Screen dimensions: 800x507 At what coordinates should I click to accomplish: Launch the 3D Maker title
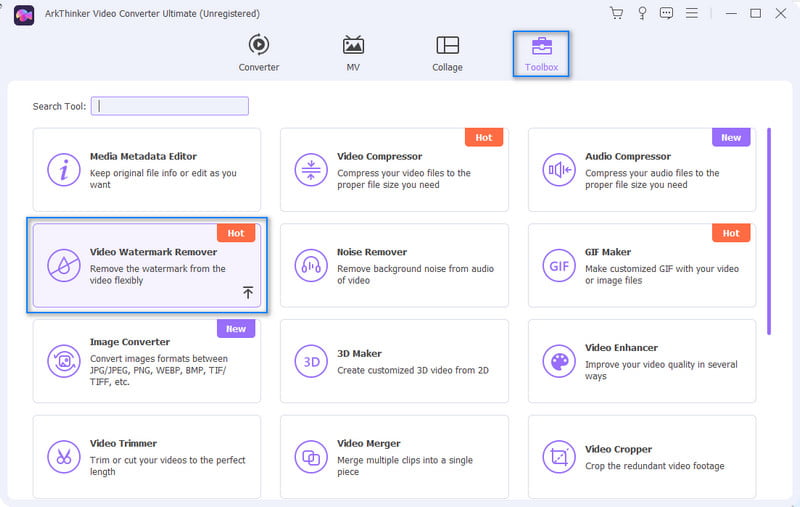tap(359, 353)
